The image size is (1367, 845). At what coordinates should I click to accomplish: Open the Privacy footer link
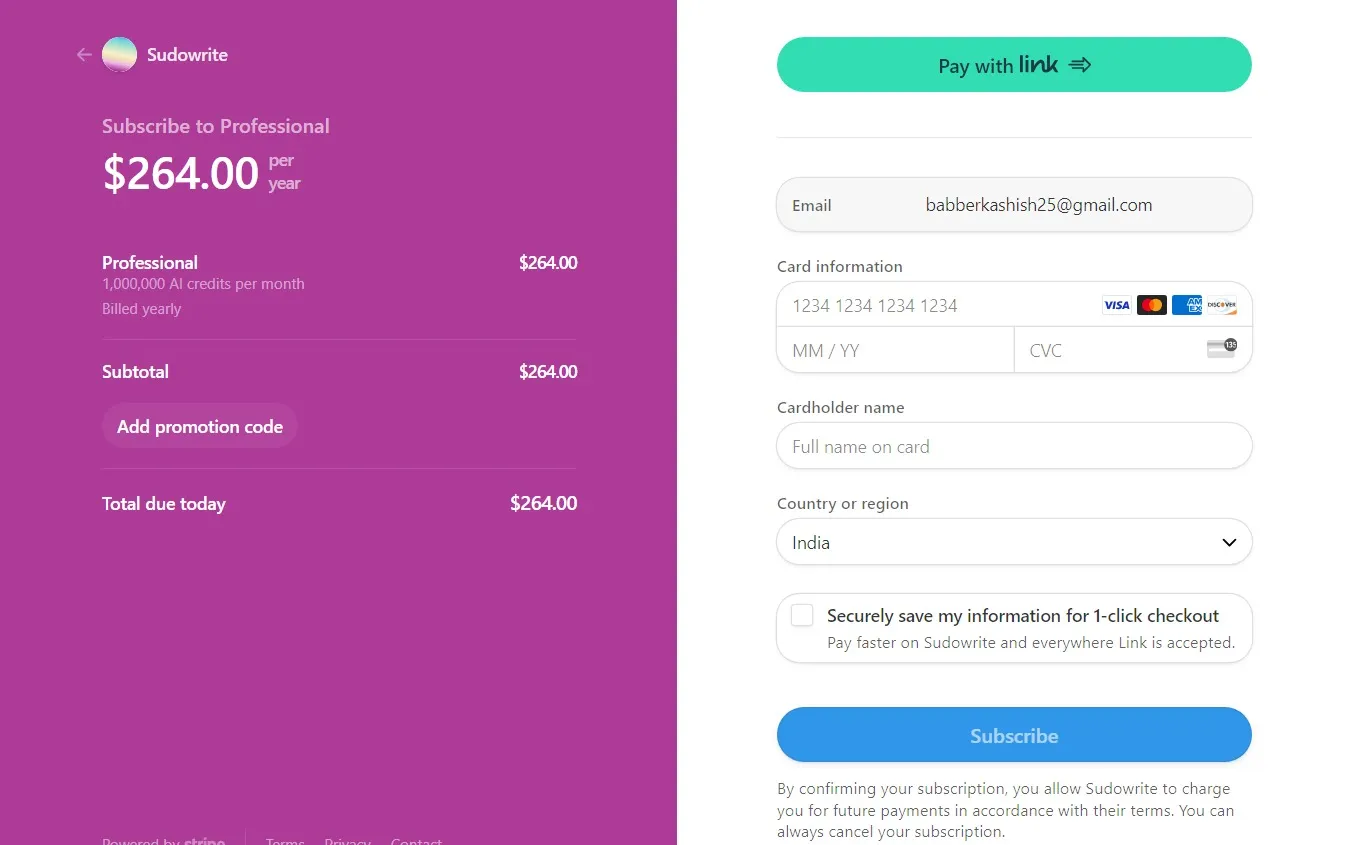point(347,841)
